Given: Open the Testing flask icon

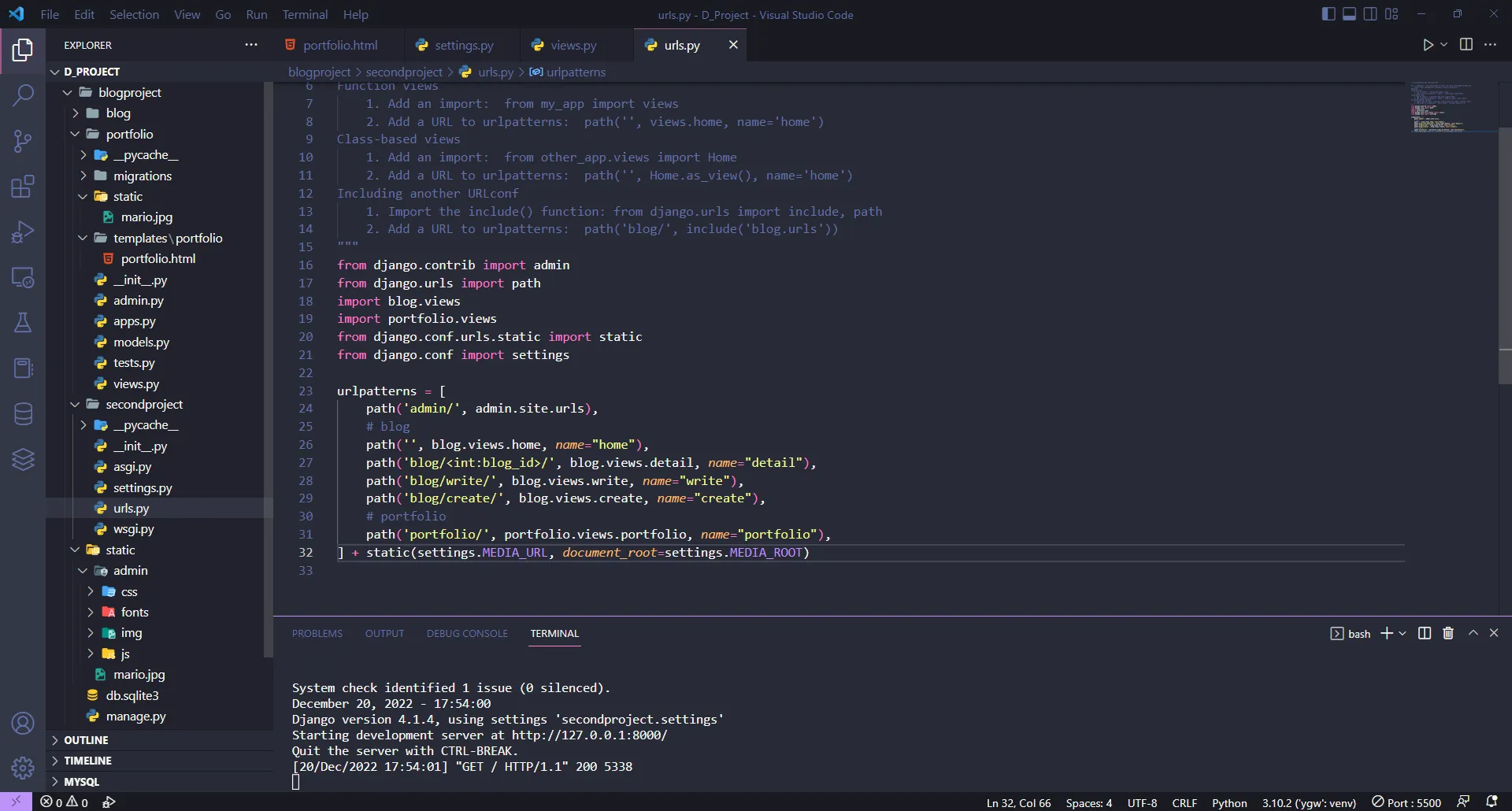Looking at the screenshot, I should click(23, 323).
